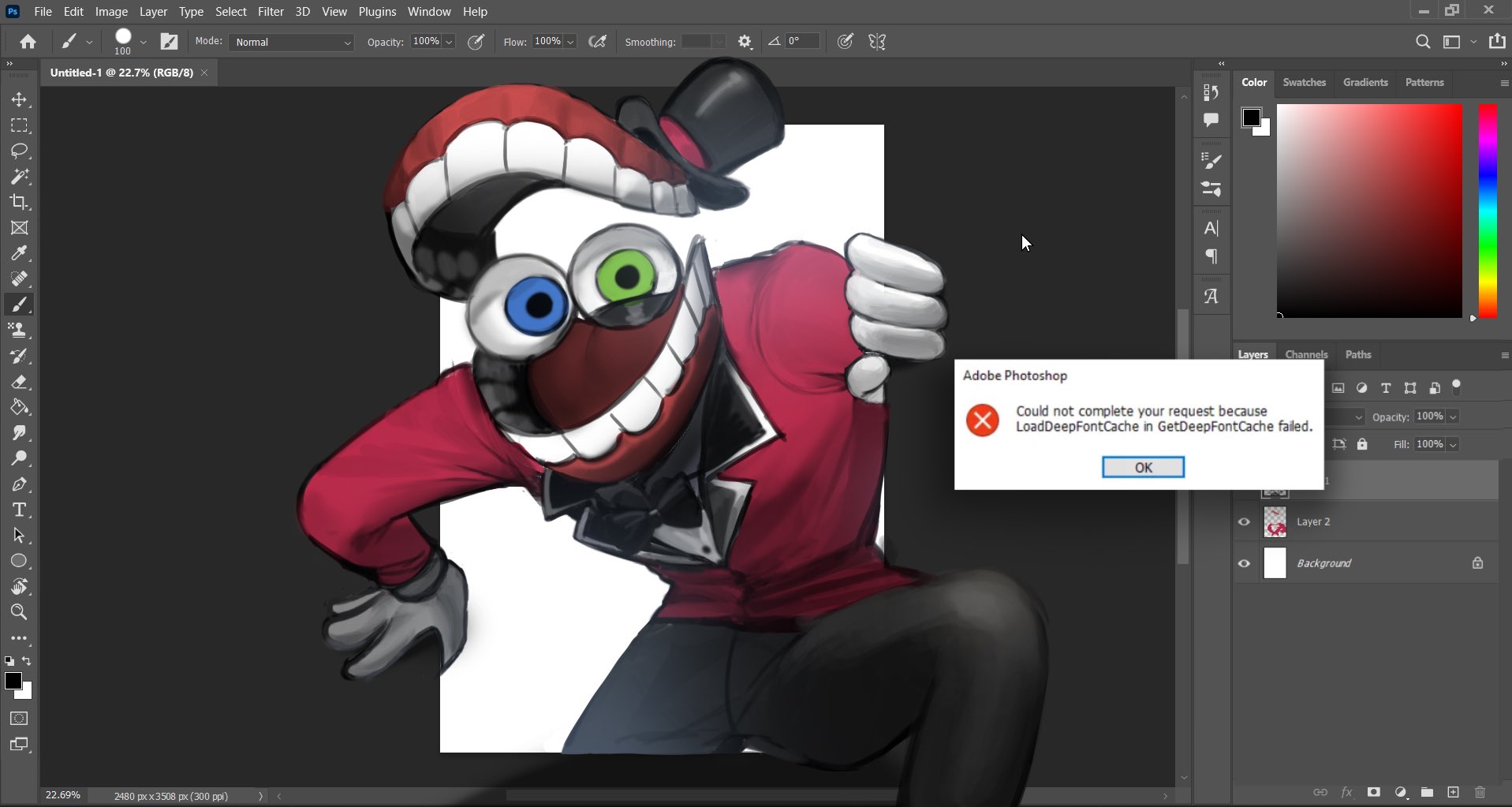The height and width of the screenshot is (807, 1512).
Task: Open the Paragraph panel icon
Action: click(x=1211, y=256)
